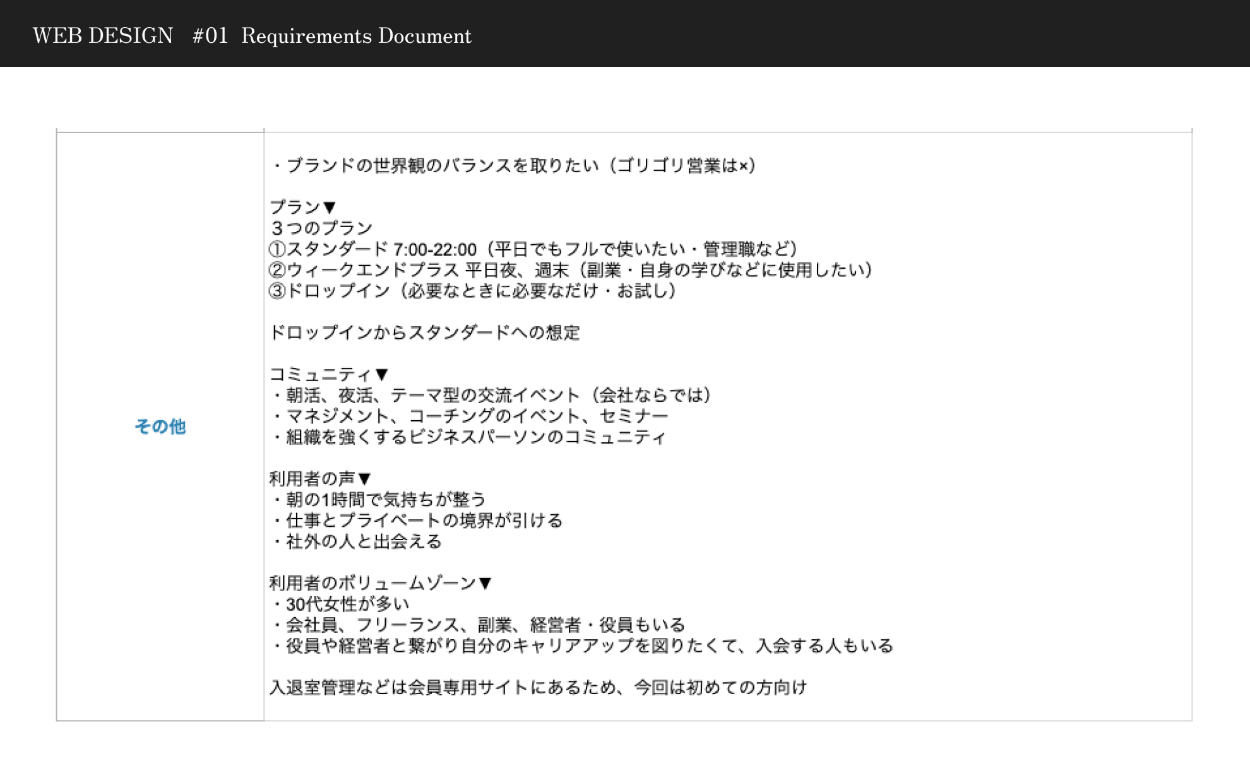Click the プラン▼ heading
The height and width of the screenshot is (771, 1250).
[x=303, y=207]
